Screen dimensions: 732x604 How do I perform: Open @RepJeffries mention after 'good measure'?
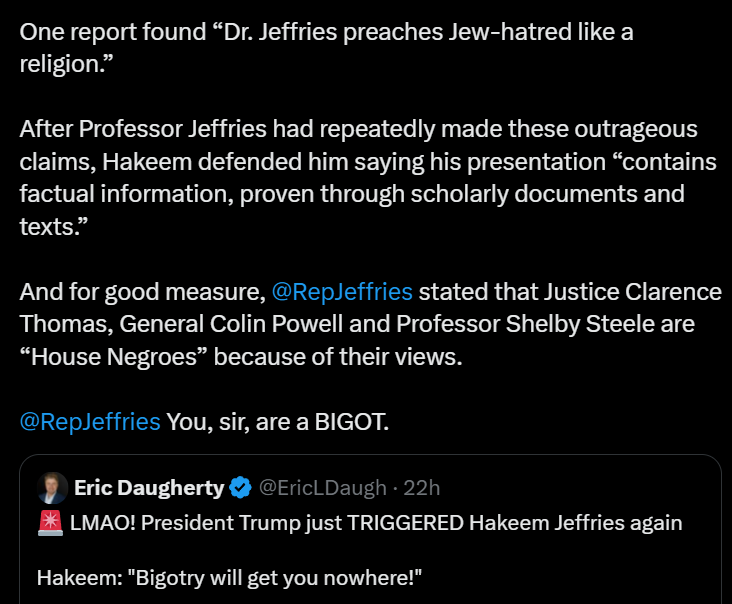(341, 292)
